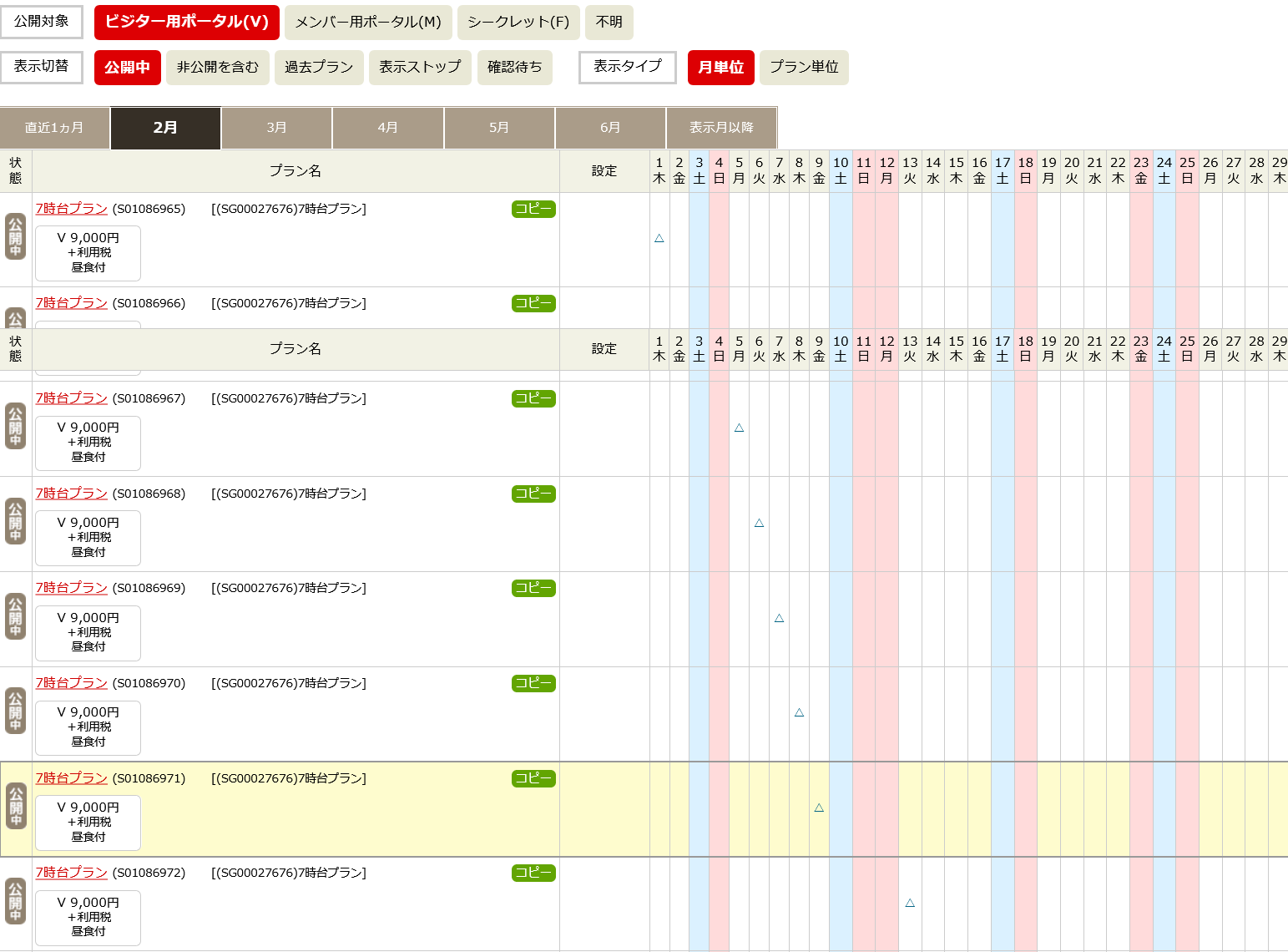This screenshot has width=1288, height=952.
Task: Click 公開中 status badge of plan S01086970
Action: [x=16, y=711]
